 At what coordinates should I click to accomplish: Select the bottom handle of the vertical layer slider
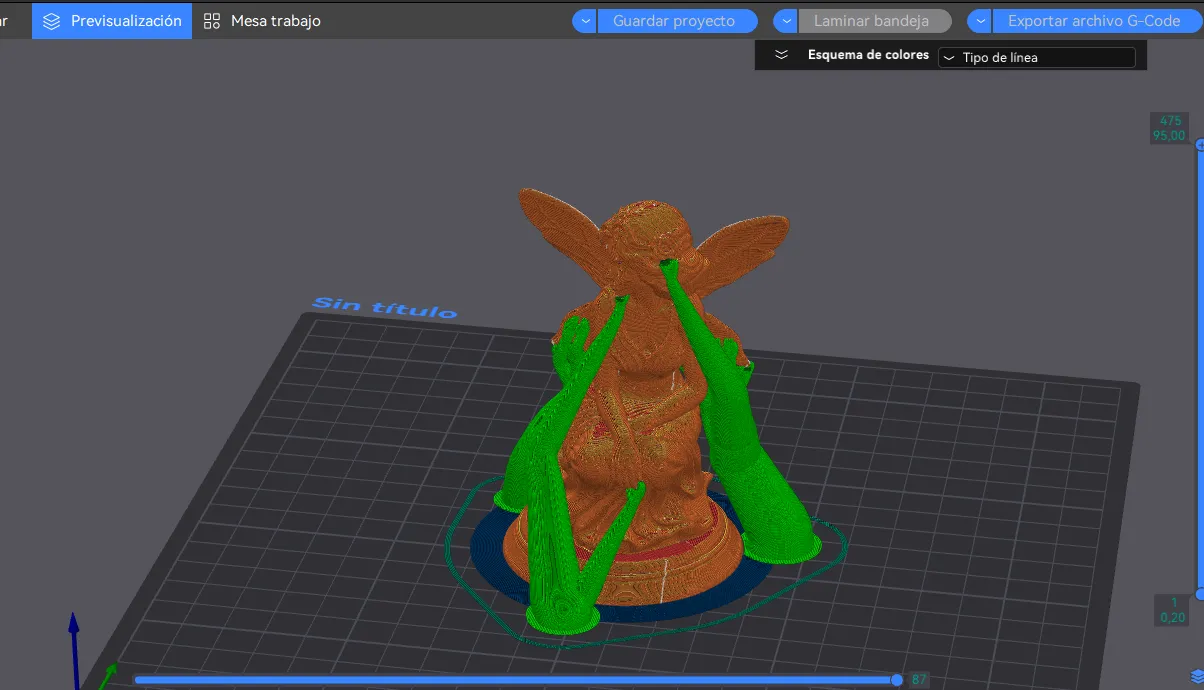[x=1199, y=594]
